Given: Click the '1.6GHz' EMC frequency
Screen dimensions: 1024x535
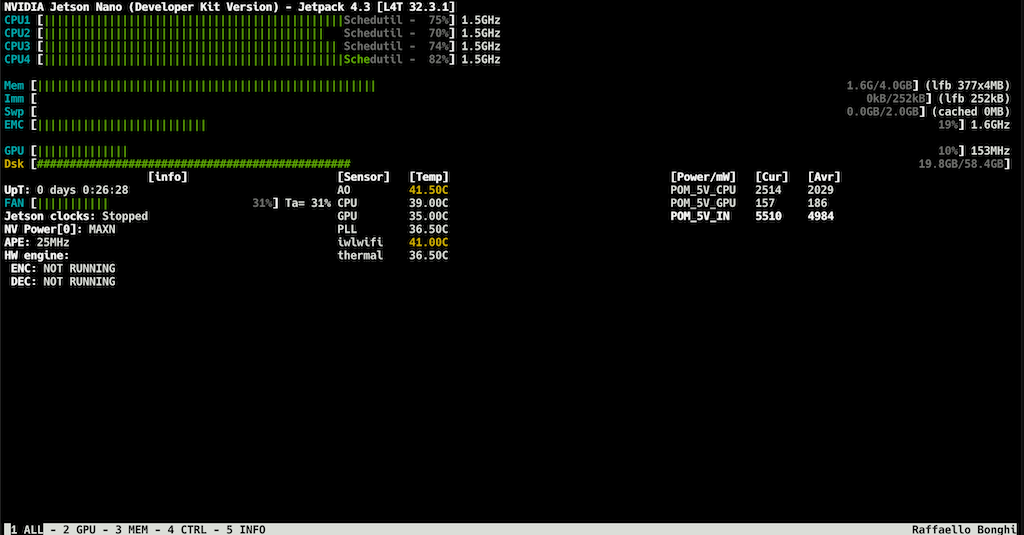Looking at the screenshot, I should pyautogui.click(x=990, y=125).
